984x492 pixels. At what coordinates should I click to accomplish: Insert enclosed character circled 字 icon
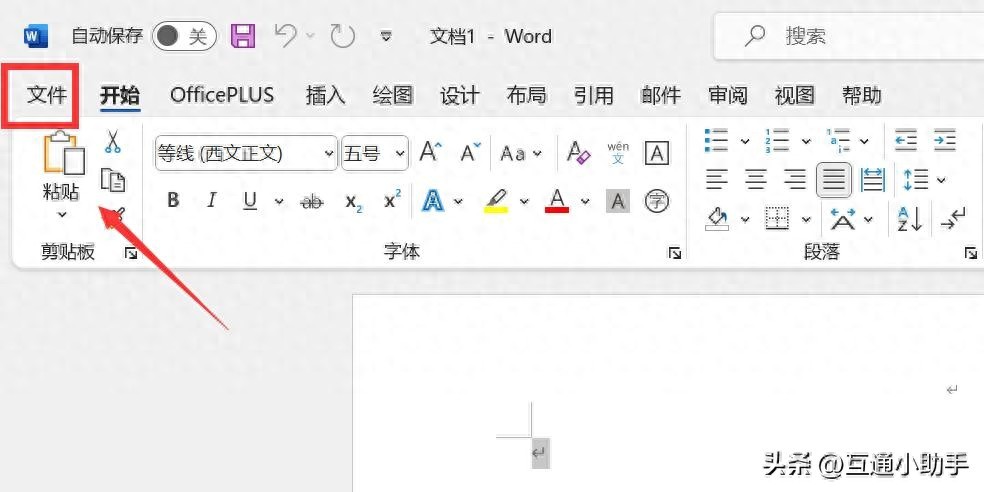tap(657, 201)
